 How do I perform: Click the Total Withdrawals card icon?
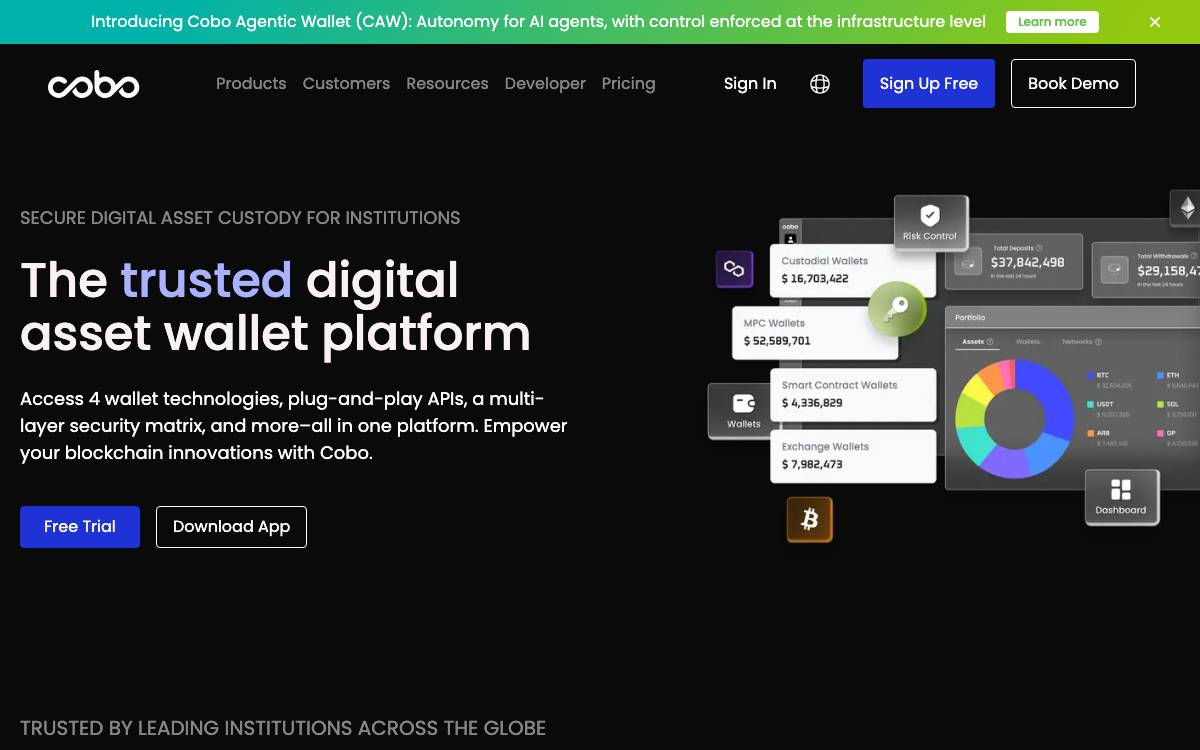click(x=1115, y=269)
